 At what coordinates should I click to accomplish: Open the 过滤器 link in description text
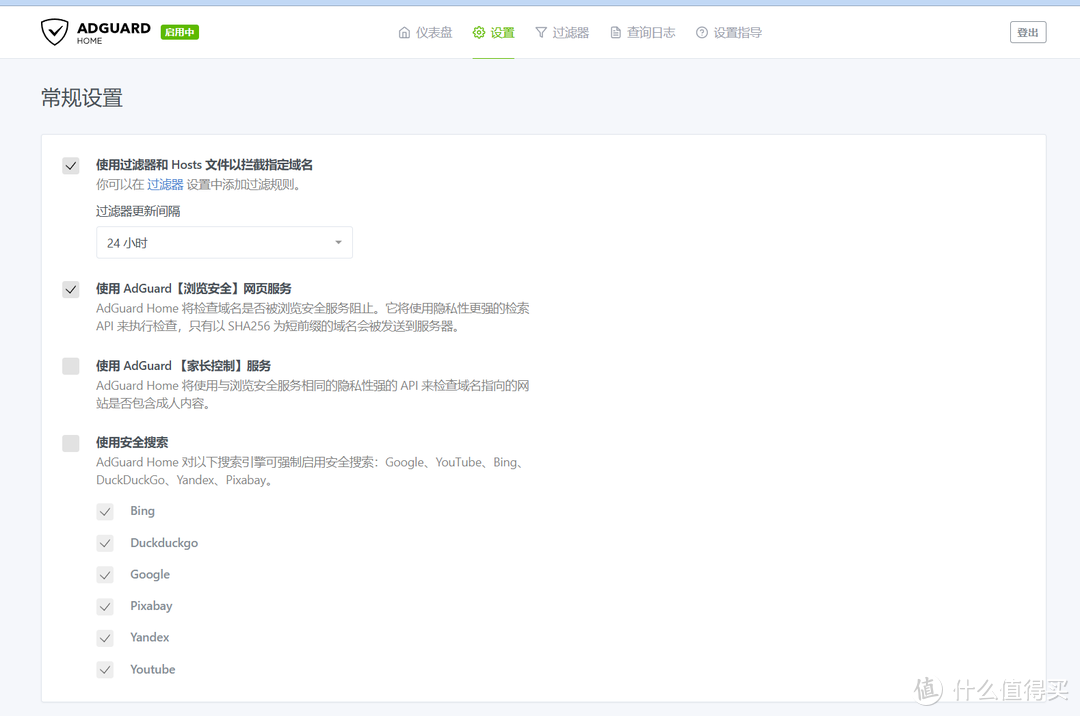tap(165, 184)
